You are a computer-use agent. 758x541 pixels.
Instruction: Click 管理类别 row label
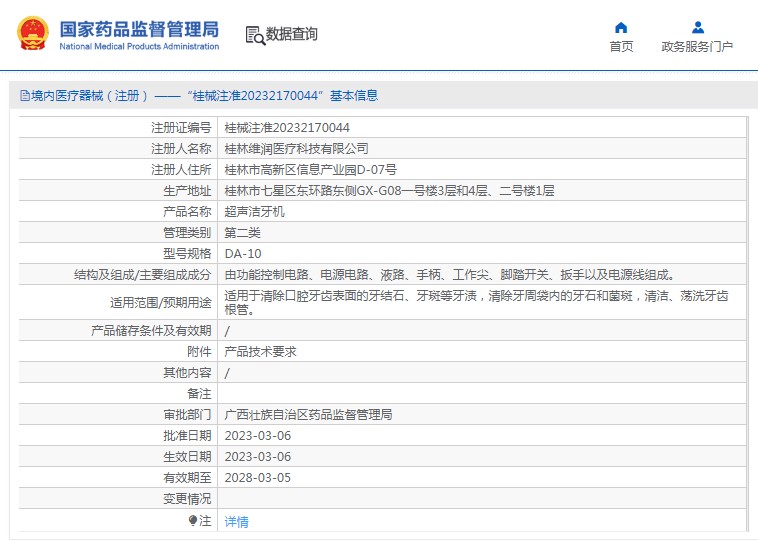(x=187, y=233)
